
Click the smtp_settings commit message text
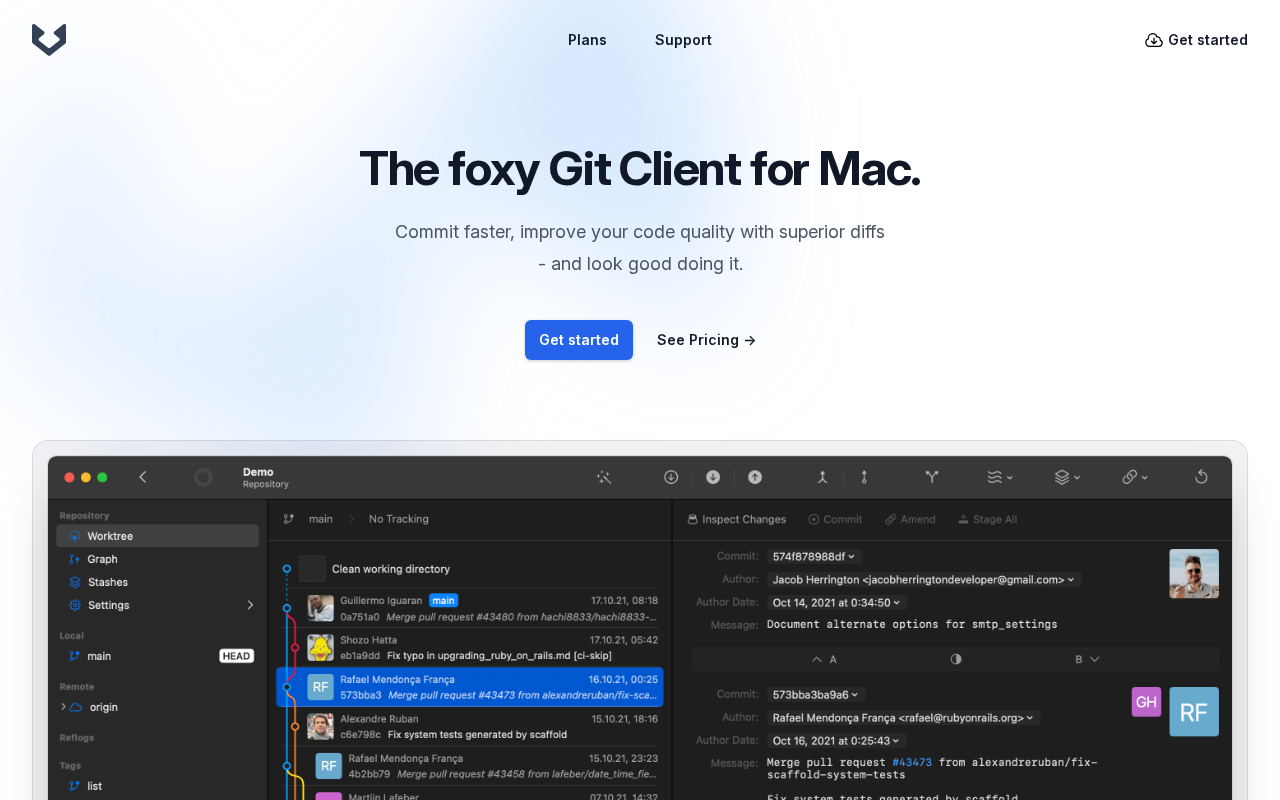click(x=912, y=624)
